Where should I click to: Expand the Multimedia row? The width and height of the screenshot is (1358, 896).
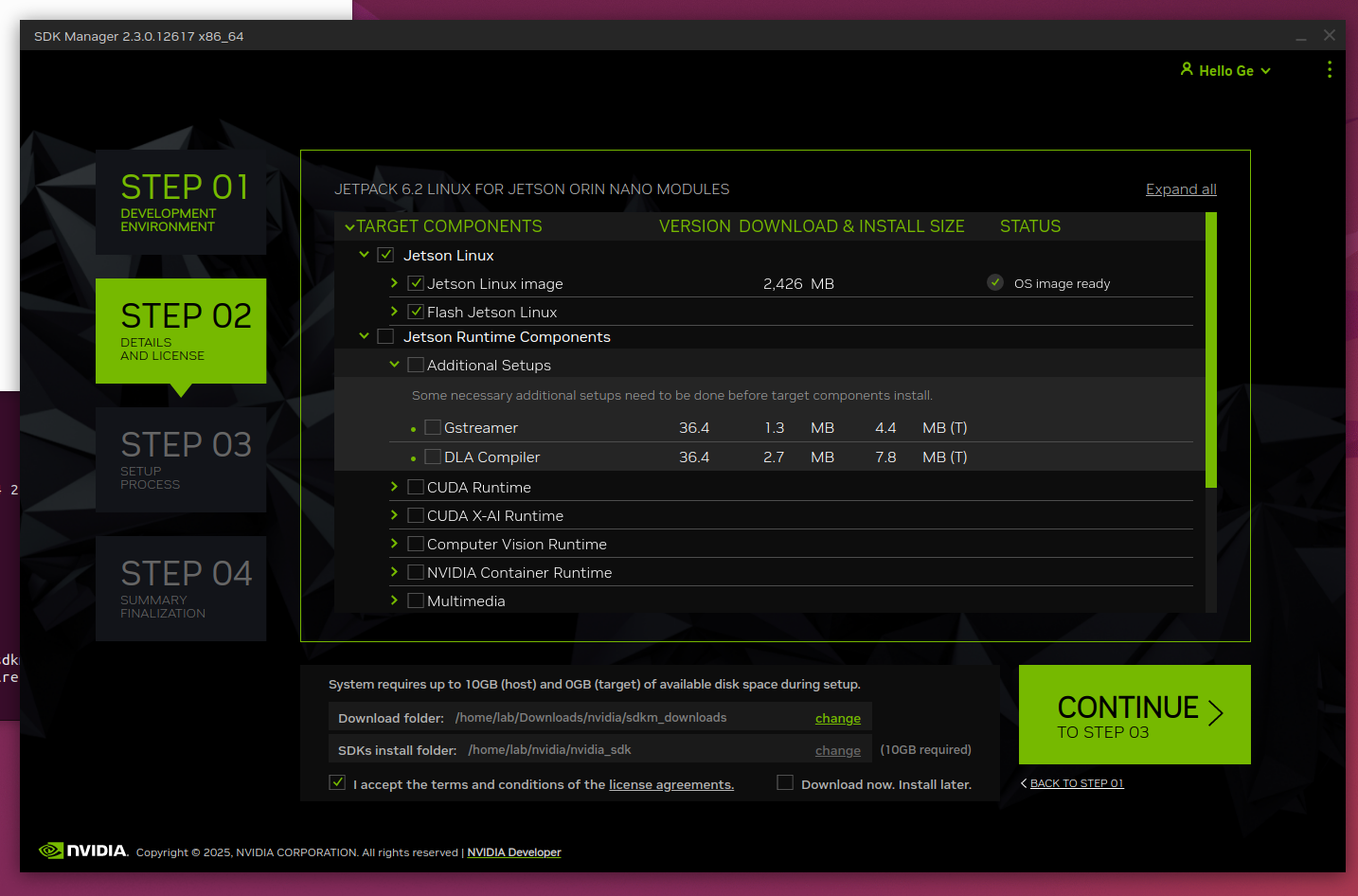click(394, 600)
